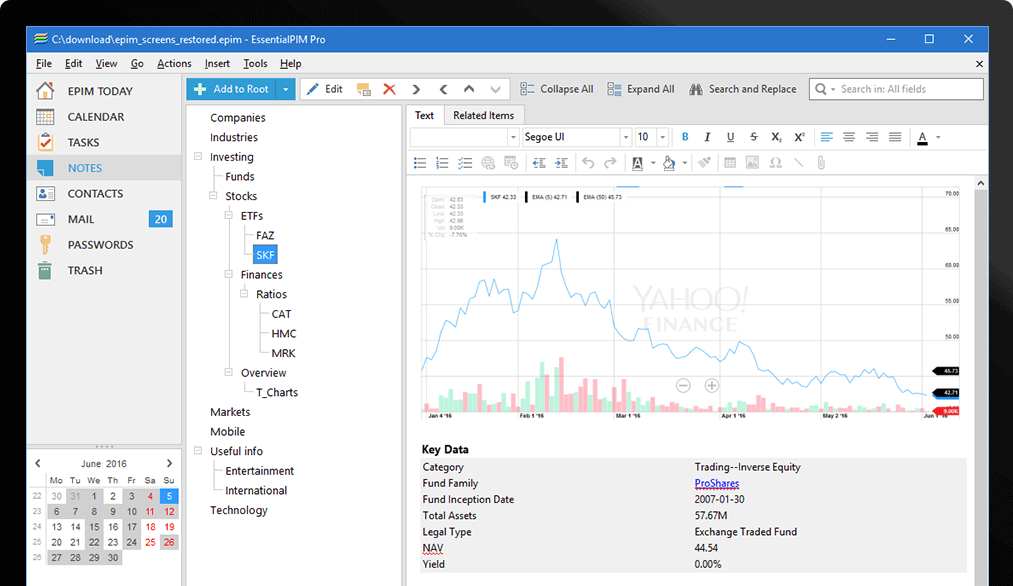Open the Passwords module
The image size is (1013, 586).
point(100,245)
